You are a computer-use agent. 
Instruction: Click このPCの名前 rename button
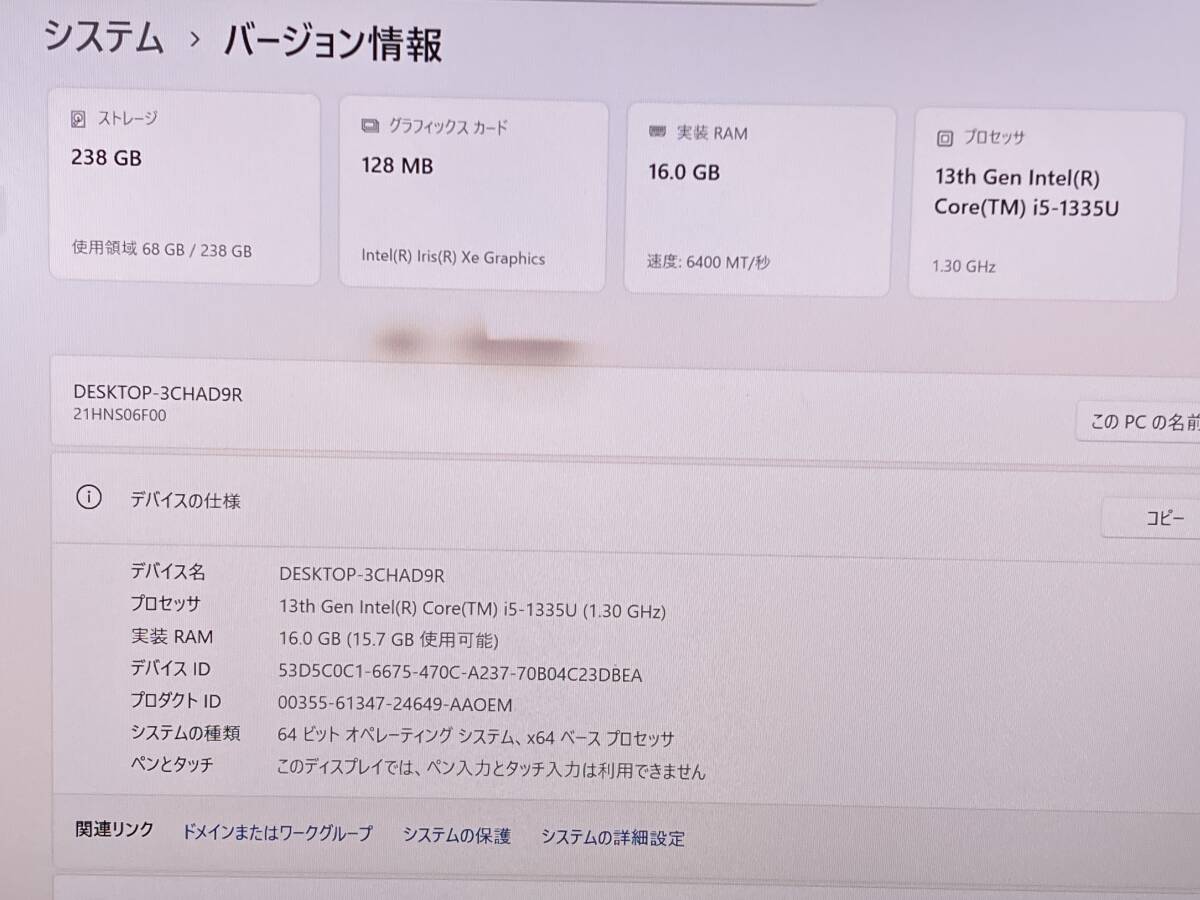point(1138,422)
